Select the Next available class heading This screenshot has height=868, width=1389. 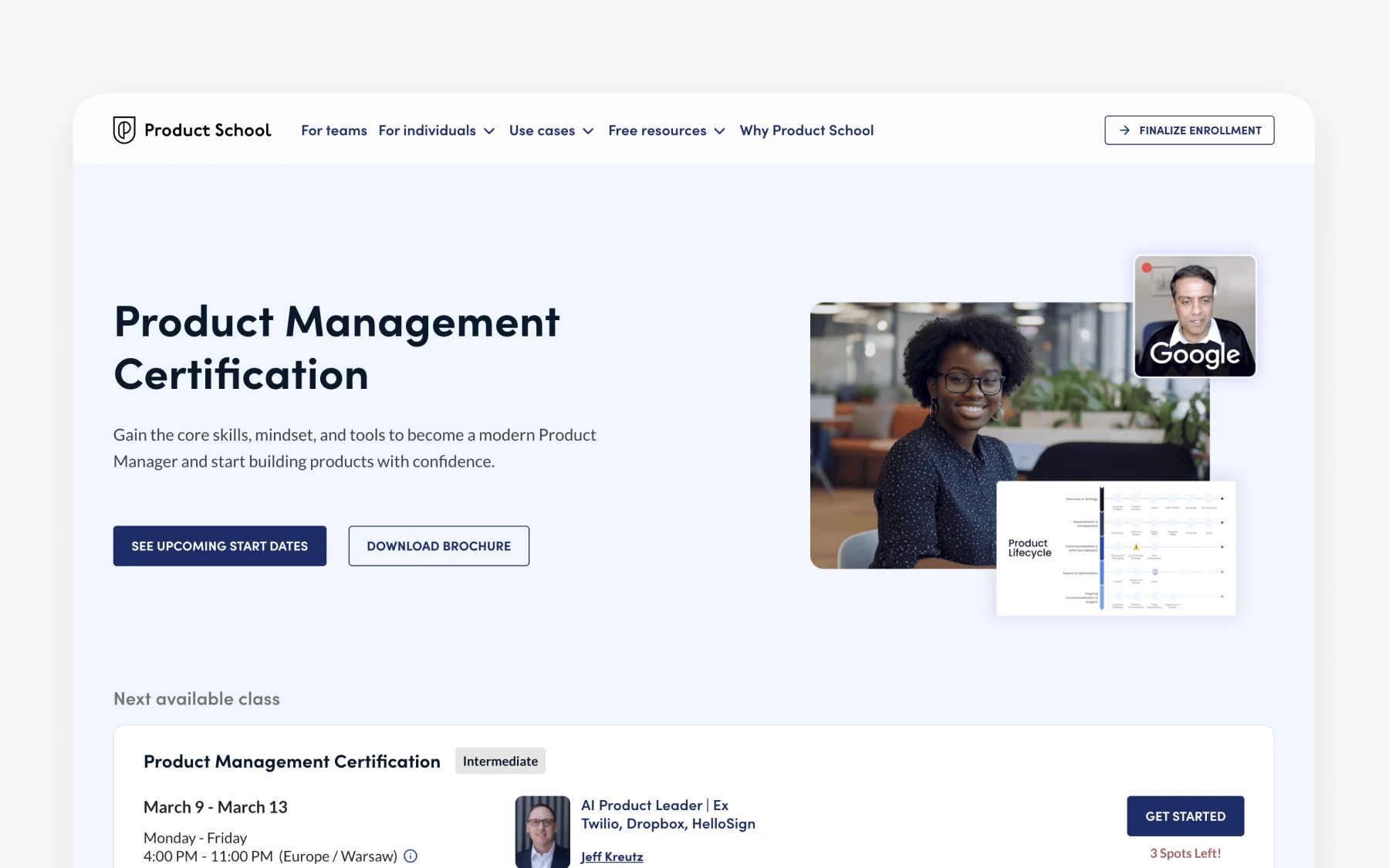tap(197, 699)
